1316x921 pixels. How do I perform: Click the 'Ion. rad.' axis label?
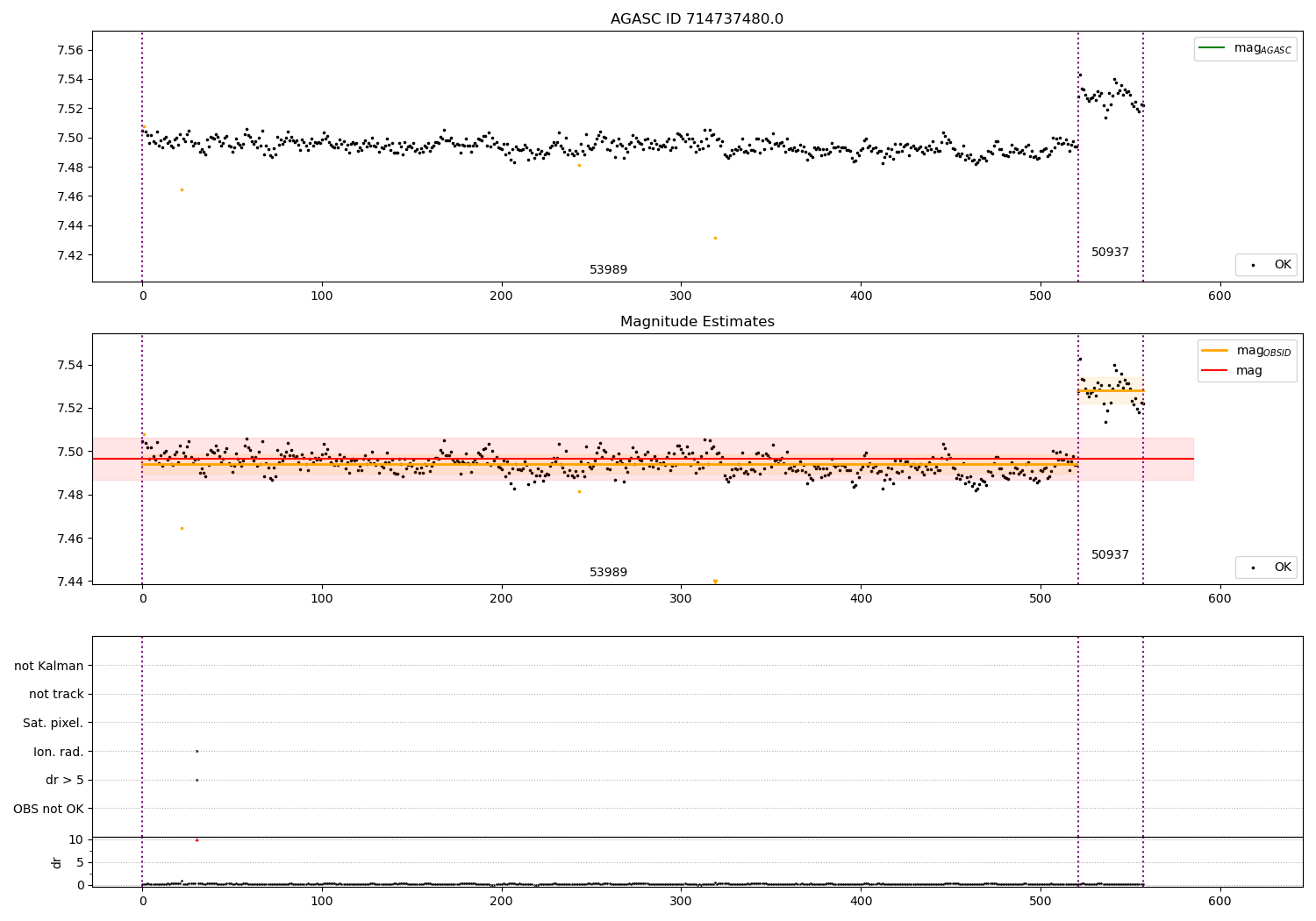(59, 752)
